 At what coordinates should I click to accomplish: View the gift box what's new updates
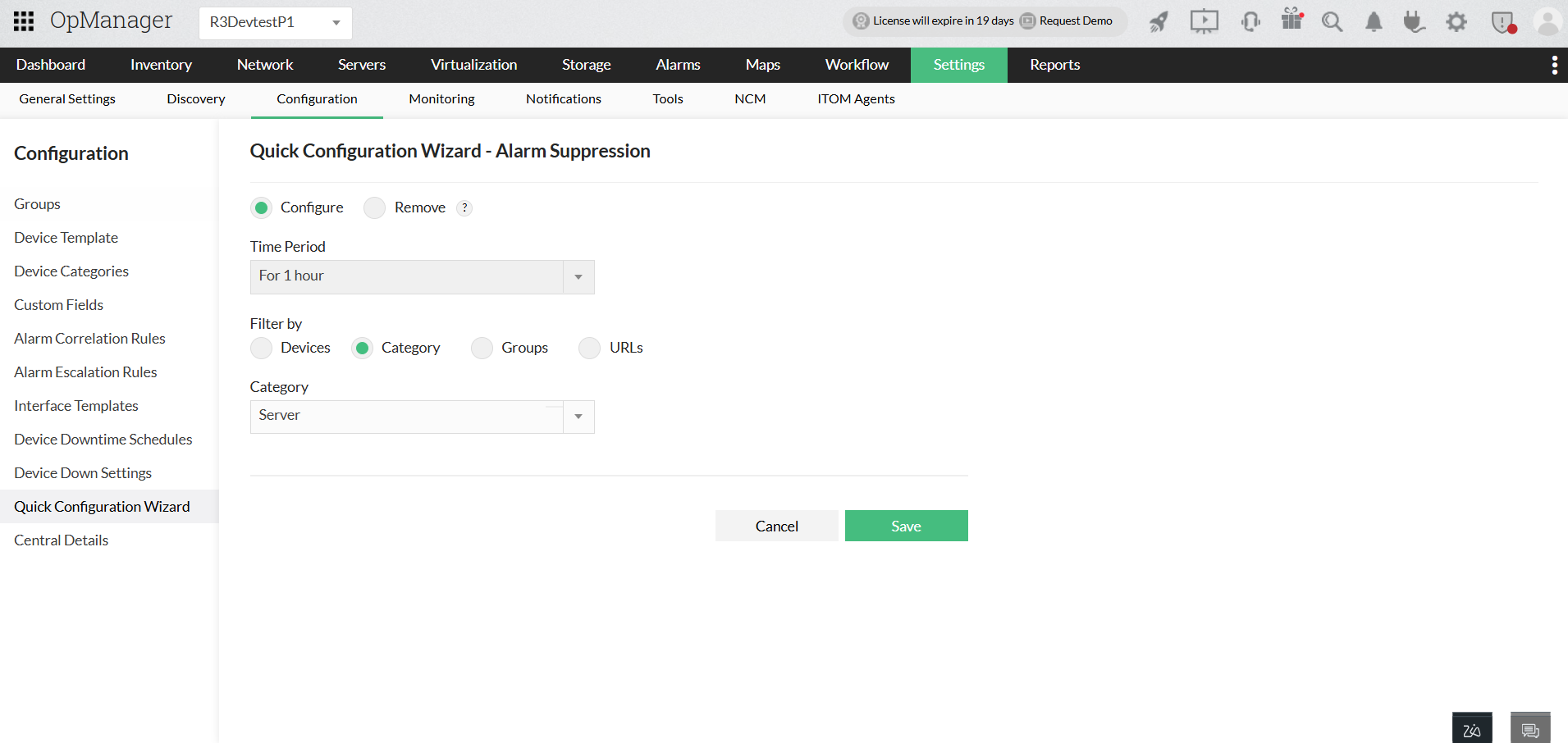1291,22
